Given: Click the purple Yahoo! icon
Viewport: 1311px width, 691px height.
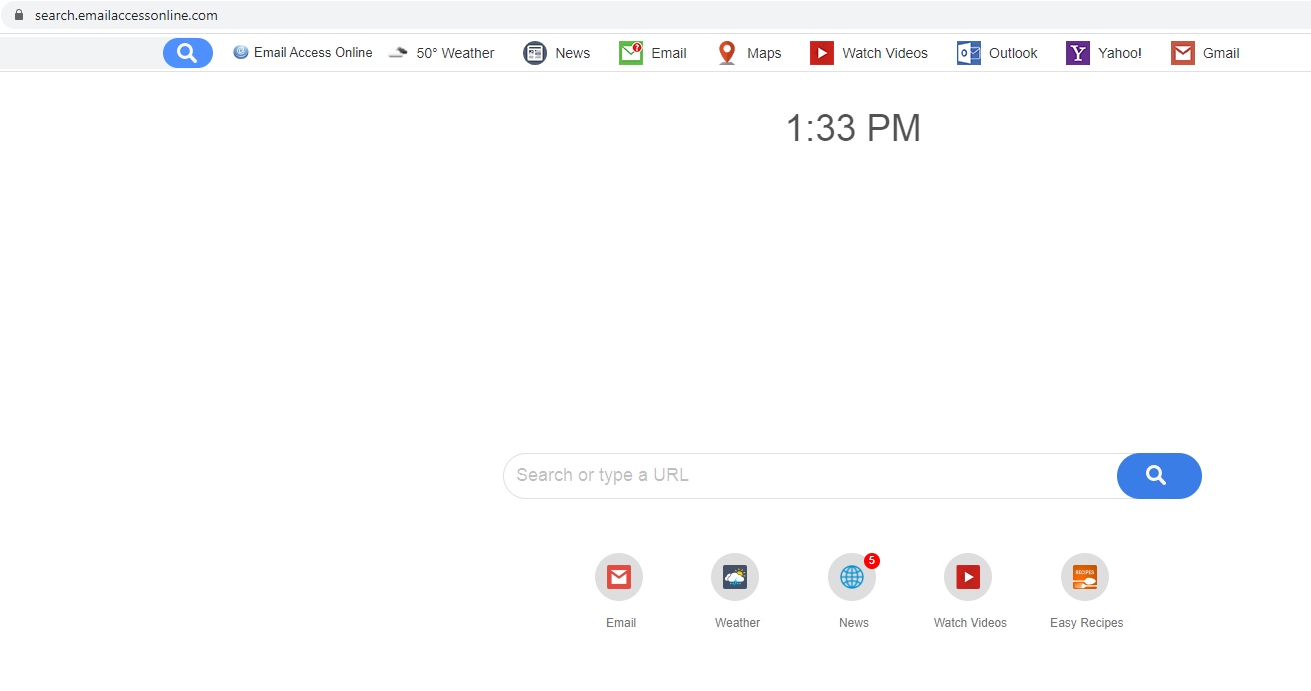Looking at the screenshot, I should (x=1078, y=53).
